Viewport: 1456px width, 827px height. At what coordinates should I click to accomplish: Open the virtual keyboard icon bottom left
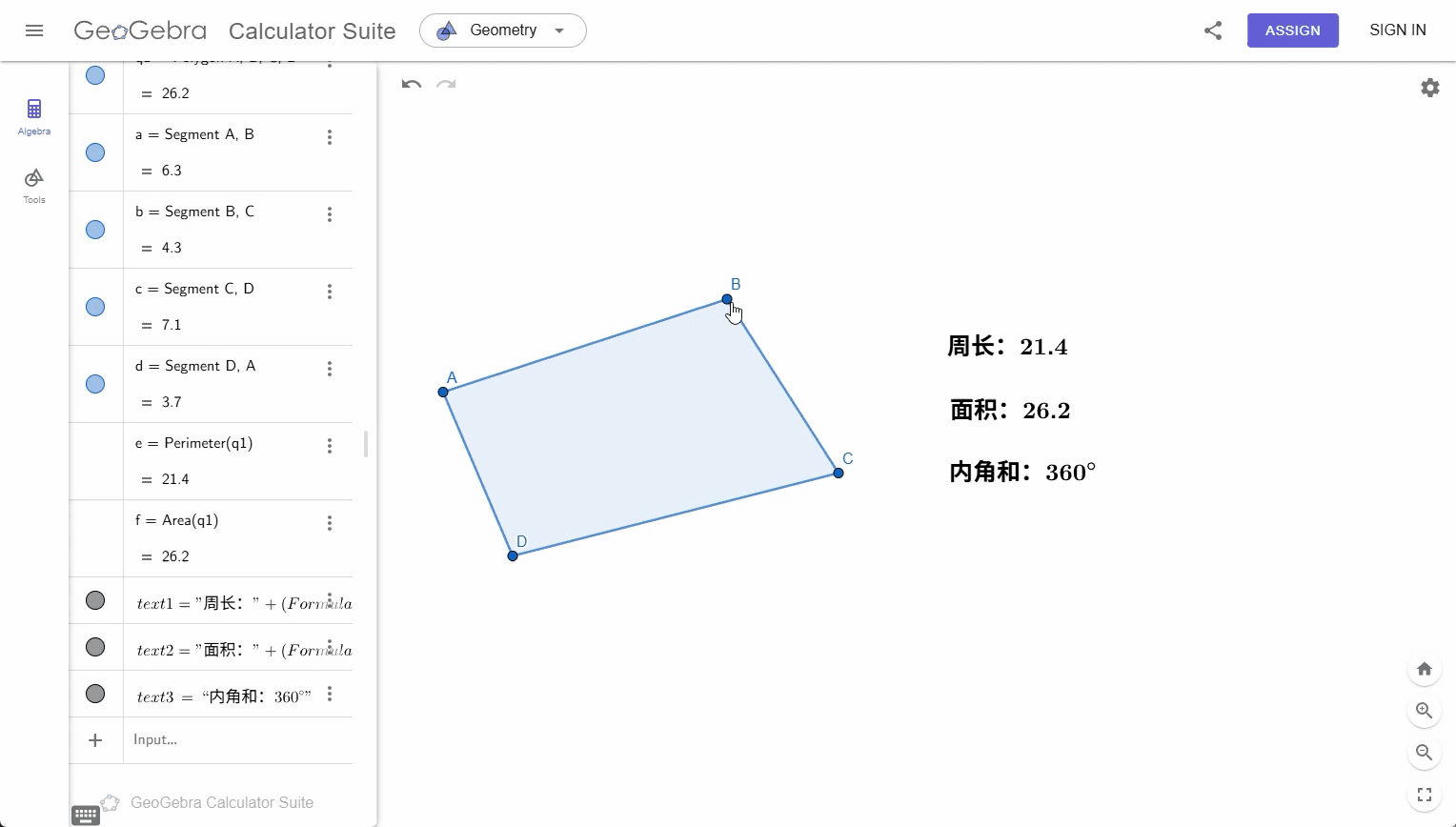(x=85, y=815)
